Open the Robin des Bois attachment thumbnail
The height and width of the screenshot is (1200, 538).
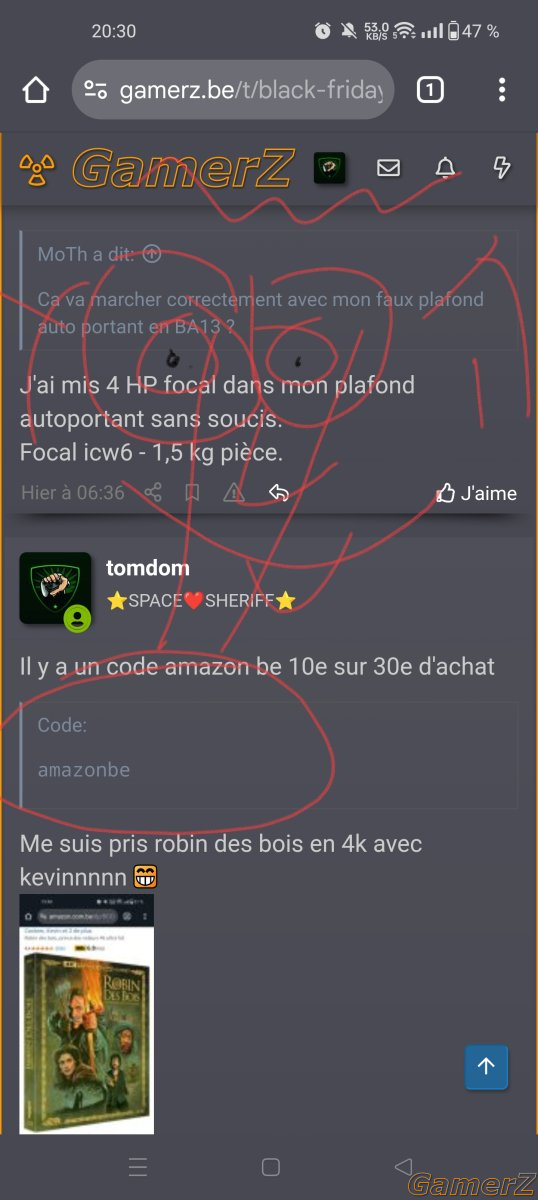[87, 1014]
